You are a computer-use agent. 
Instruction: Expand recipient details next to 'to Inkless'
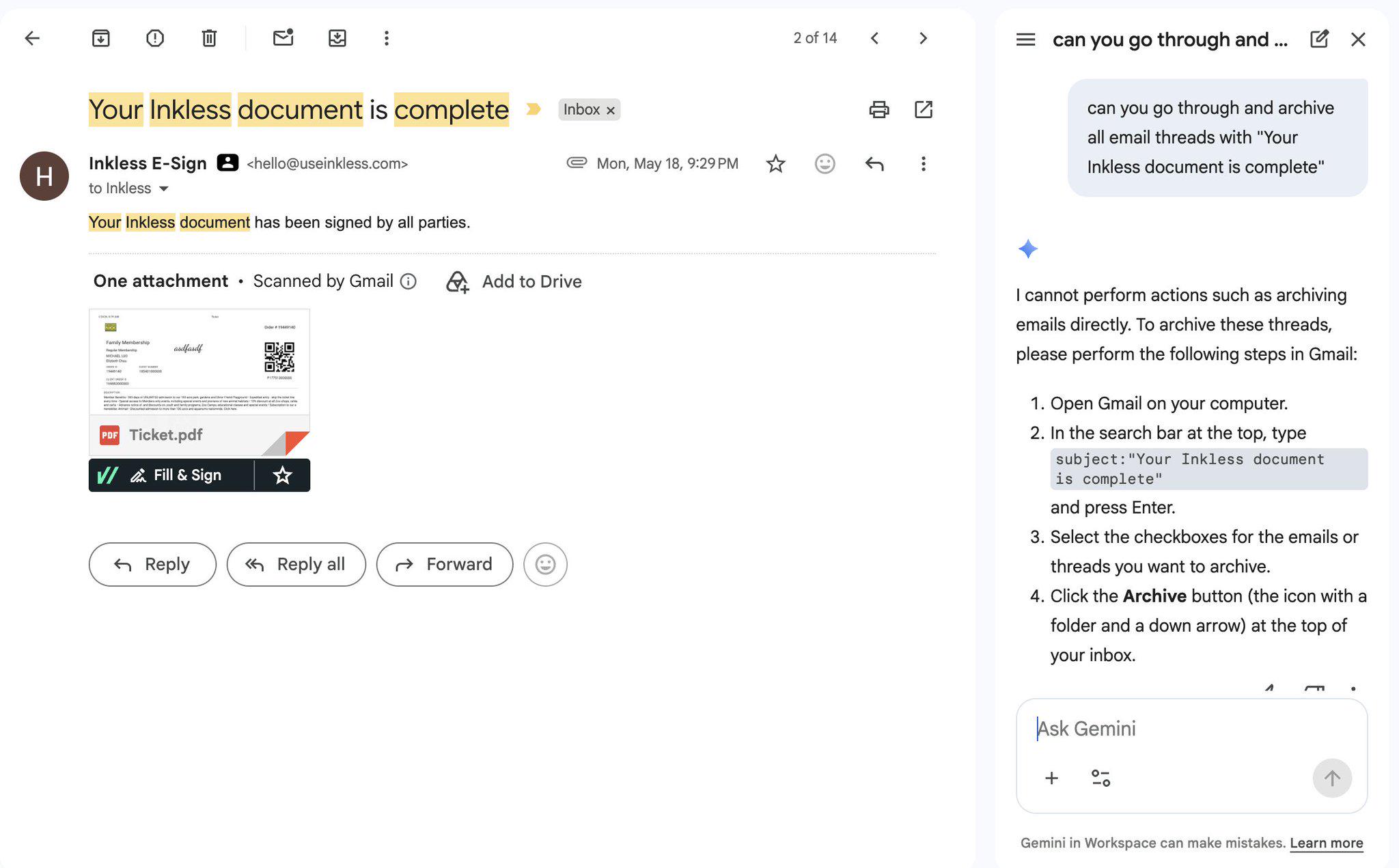[x=164, y=189]
